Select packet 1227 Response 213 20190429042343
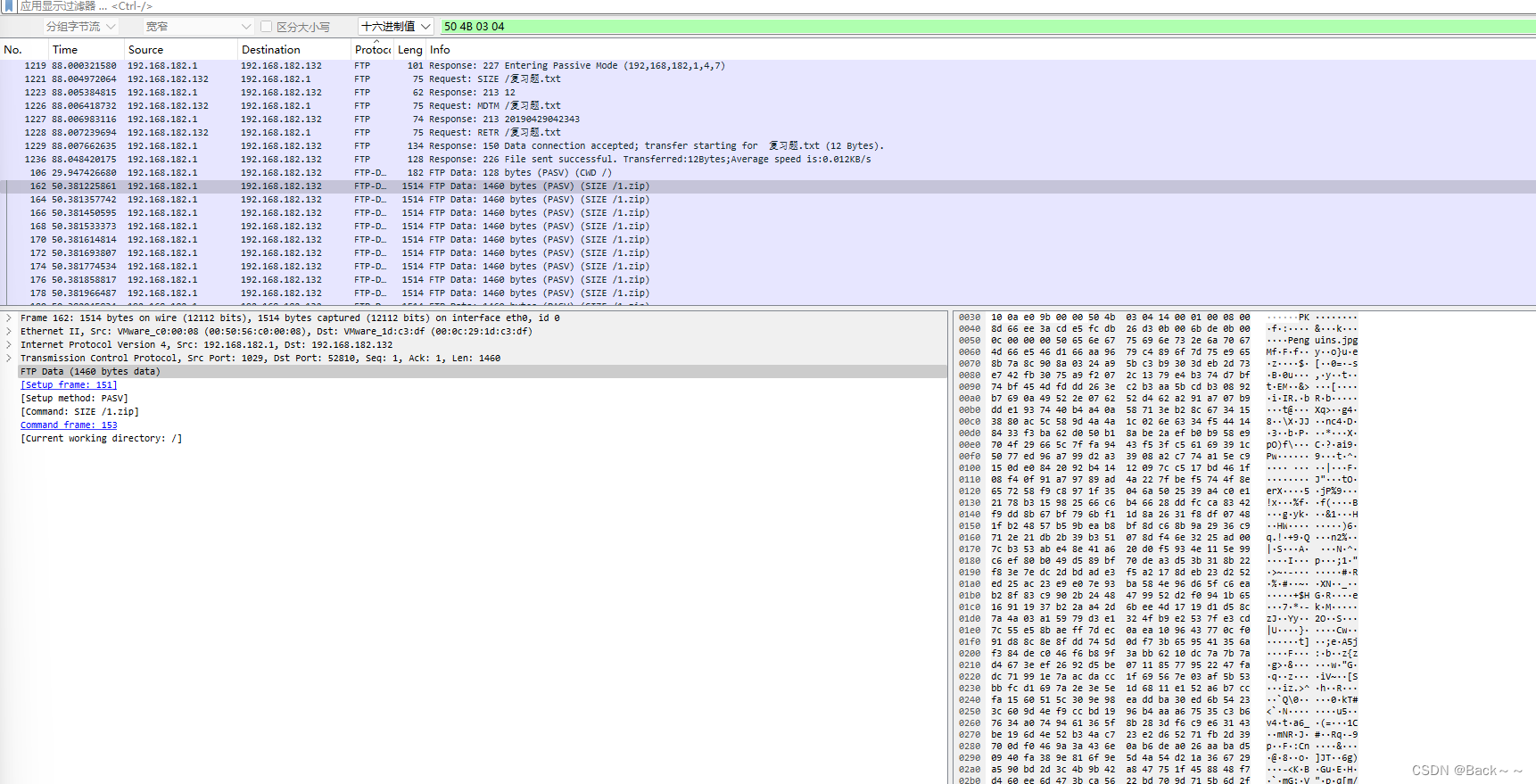Image resolution: width=1536 pixels, height=784 pixels. [768, 119]
